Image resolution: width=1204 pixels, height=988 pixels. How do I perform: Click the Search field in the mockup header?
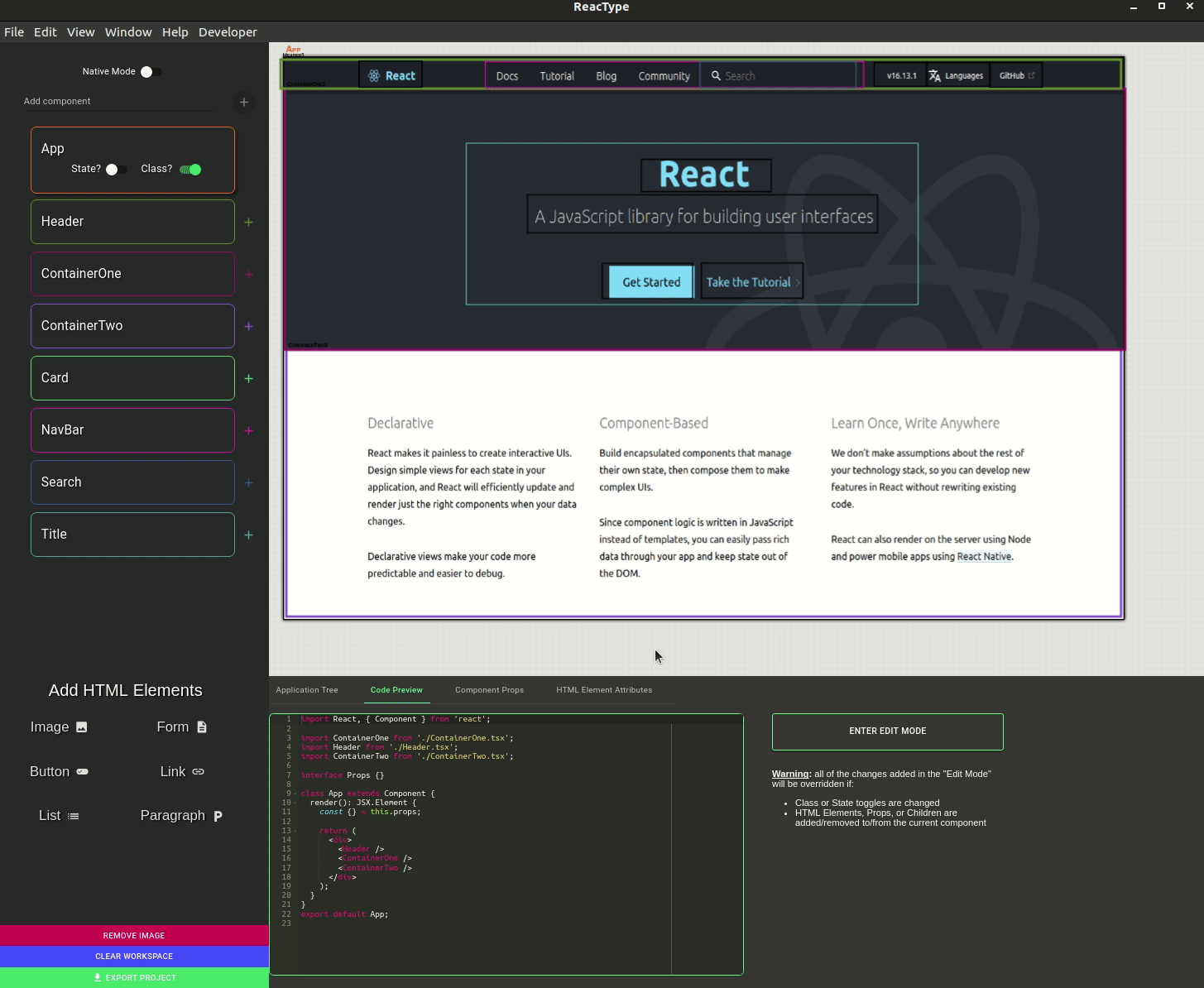pos(779,75)
